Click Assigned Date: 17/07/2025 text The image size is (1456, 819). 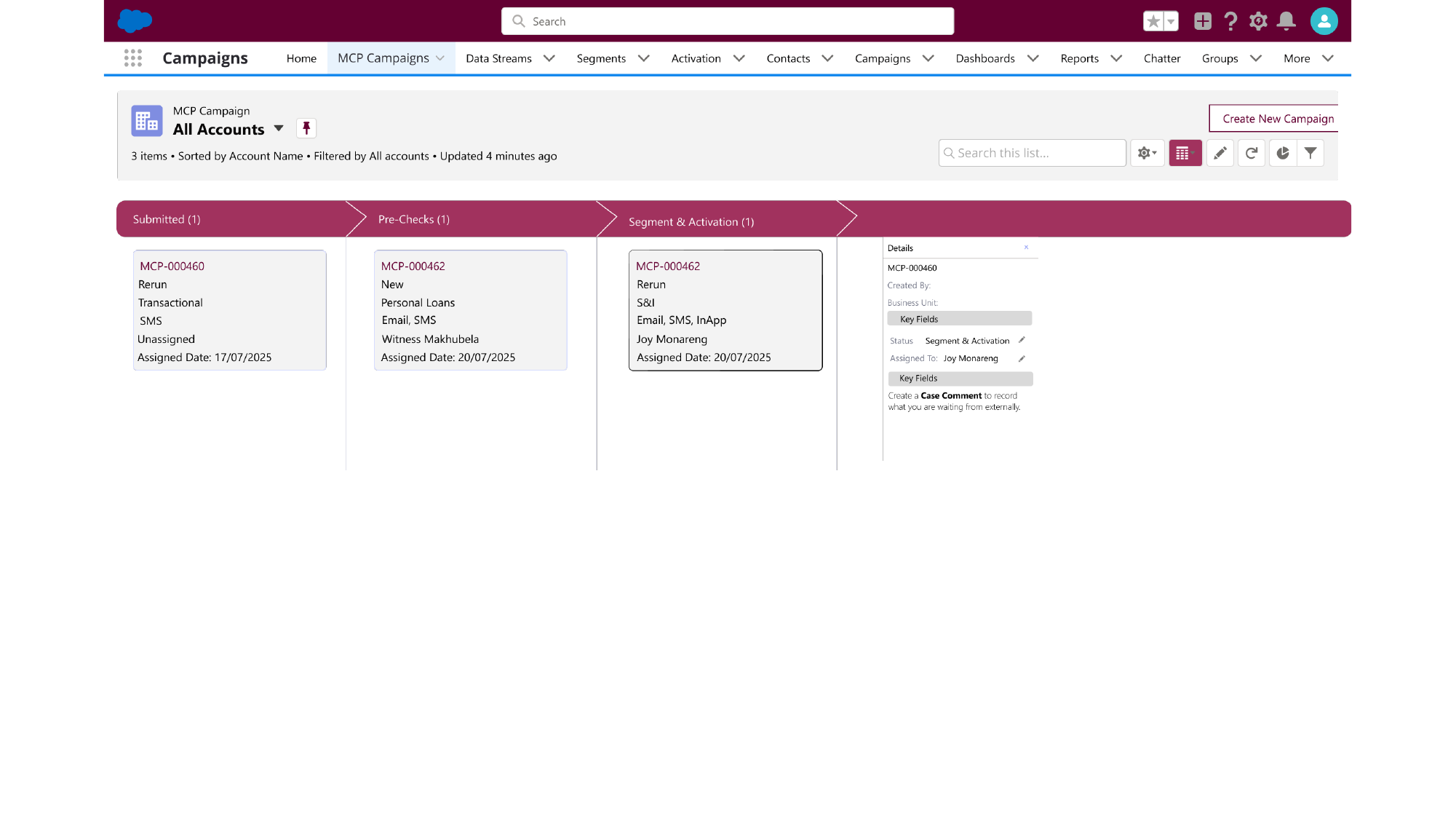pyautogui.click(x=204, y=357)
